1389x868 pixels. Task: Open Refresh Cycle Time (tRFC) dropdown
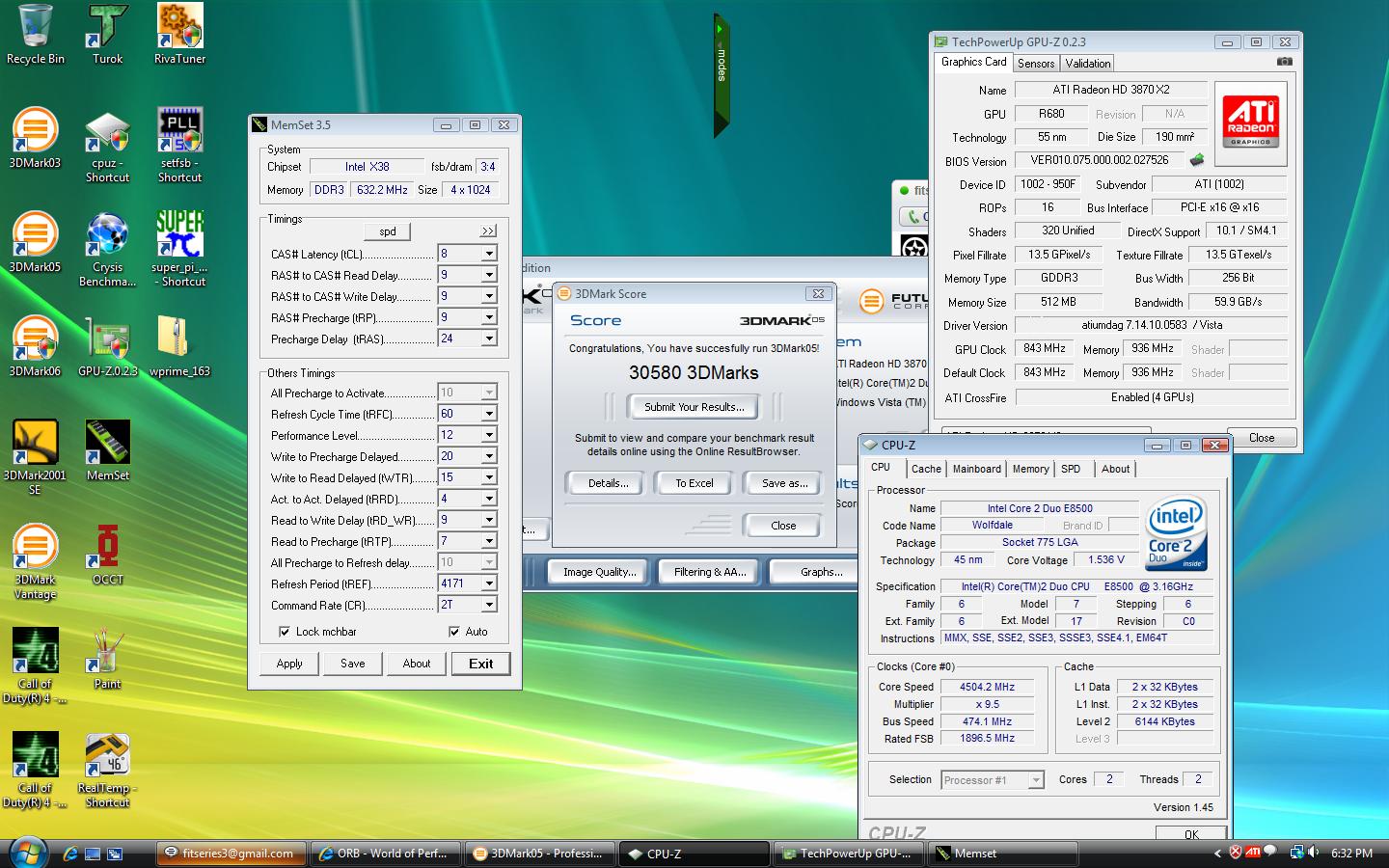pyautogui.click(x=489, y=414)
